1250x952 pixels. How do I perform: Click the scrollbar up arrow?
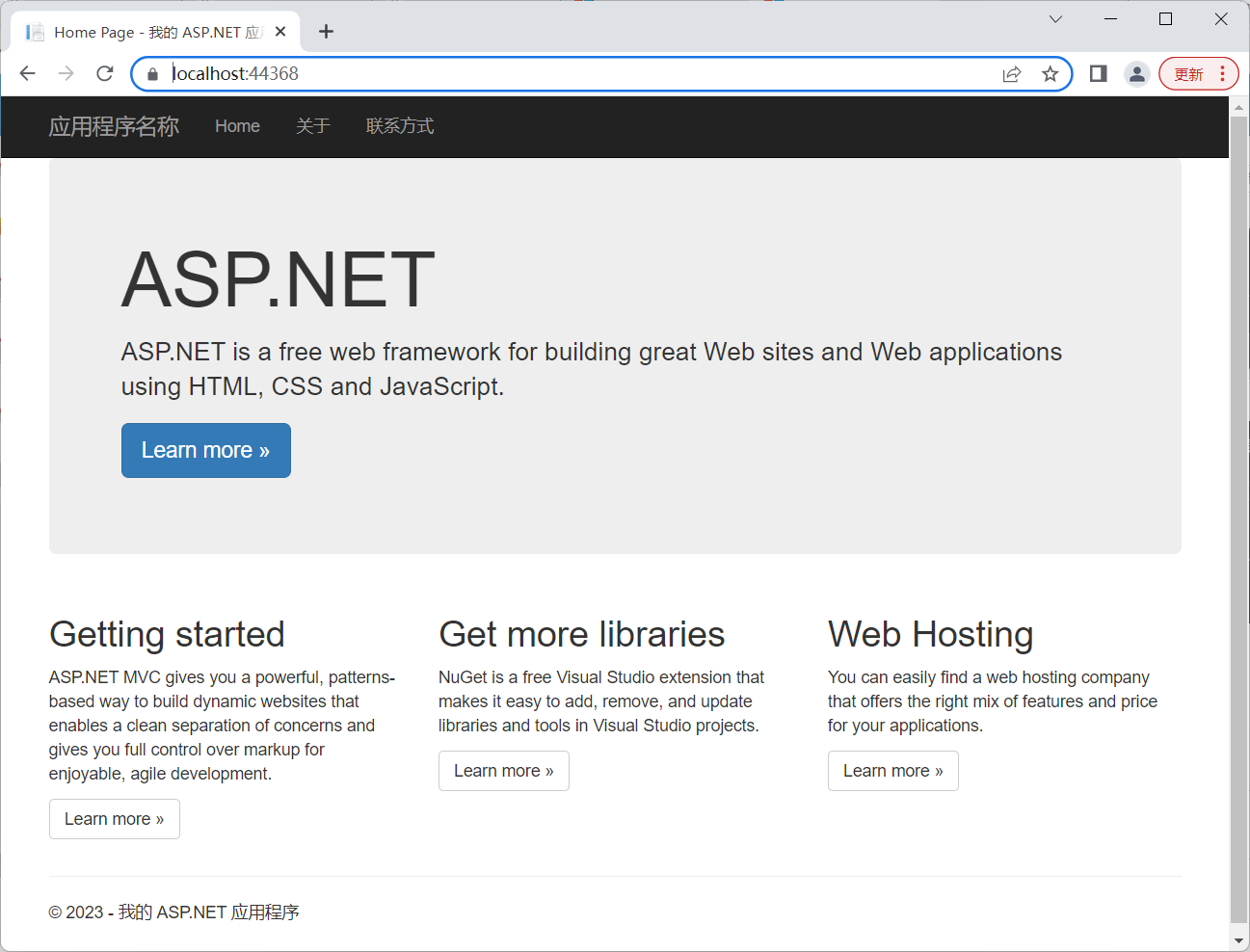coord(1238,107)
